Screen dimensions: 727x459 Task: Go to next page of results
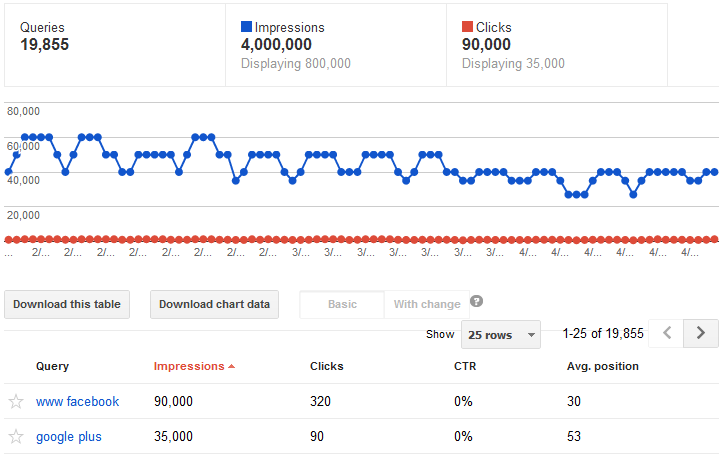701,333
